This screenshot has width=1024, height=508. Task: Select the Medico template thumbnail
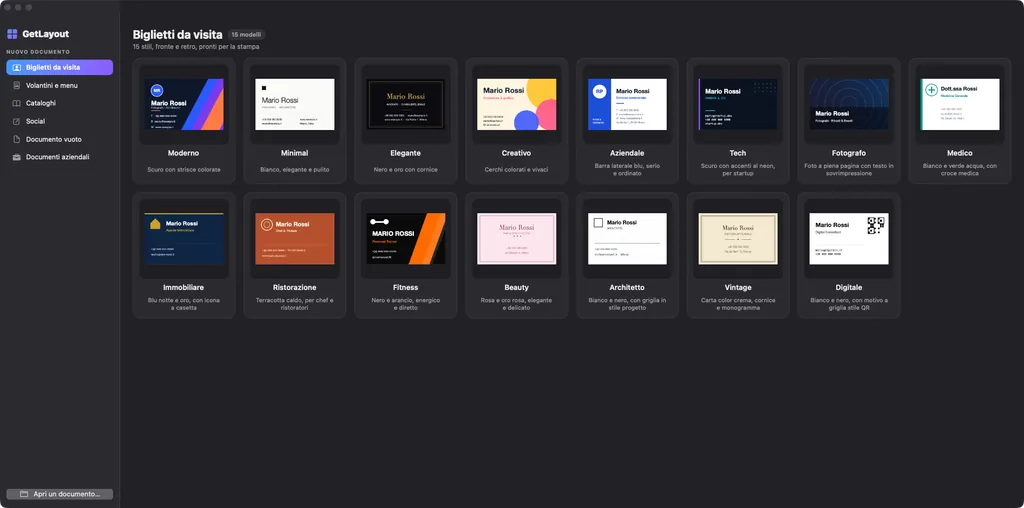tap(960, 104)
